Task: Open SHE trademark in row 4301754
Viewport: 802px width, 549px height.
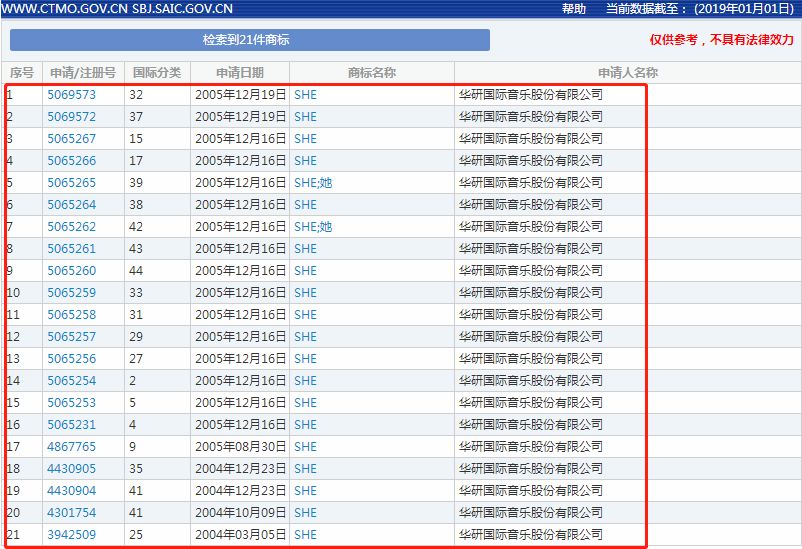Action: [305, 513]
